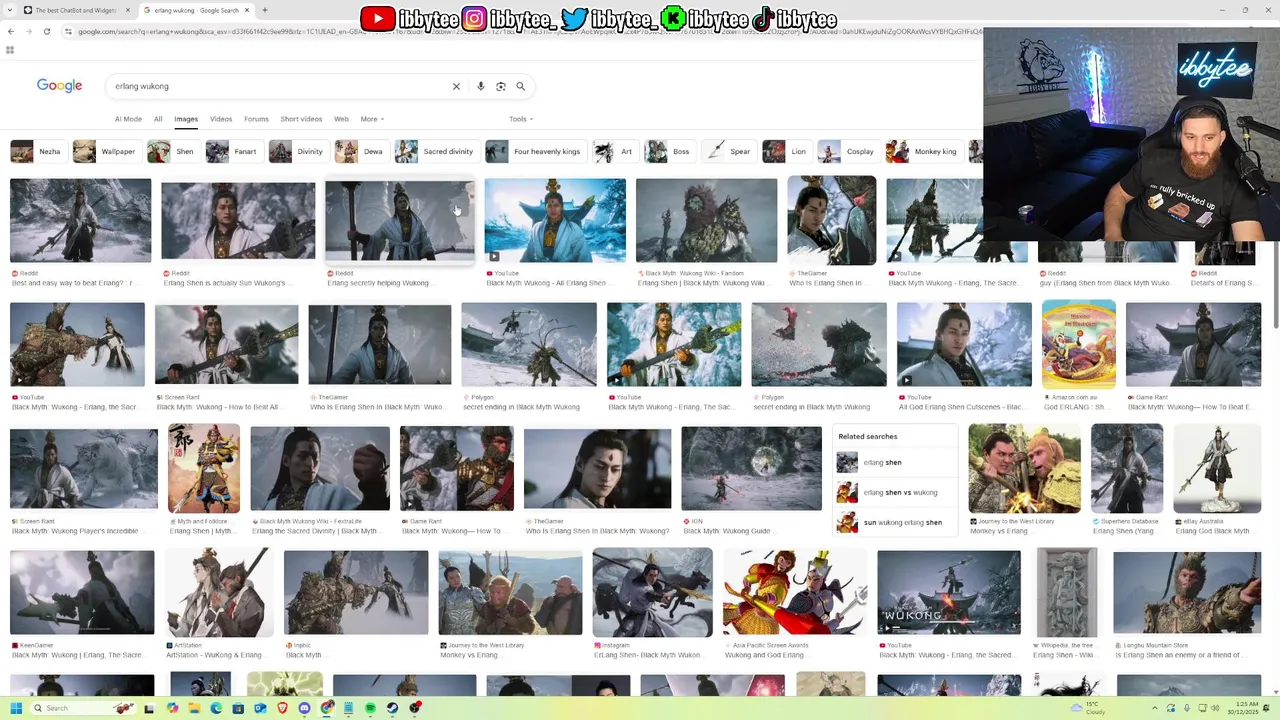
Task: Open Steam from the taskbar
Action: click(392, 708)
